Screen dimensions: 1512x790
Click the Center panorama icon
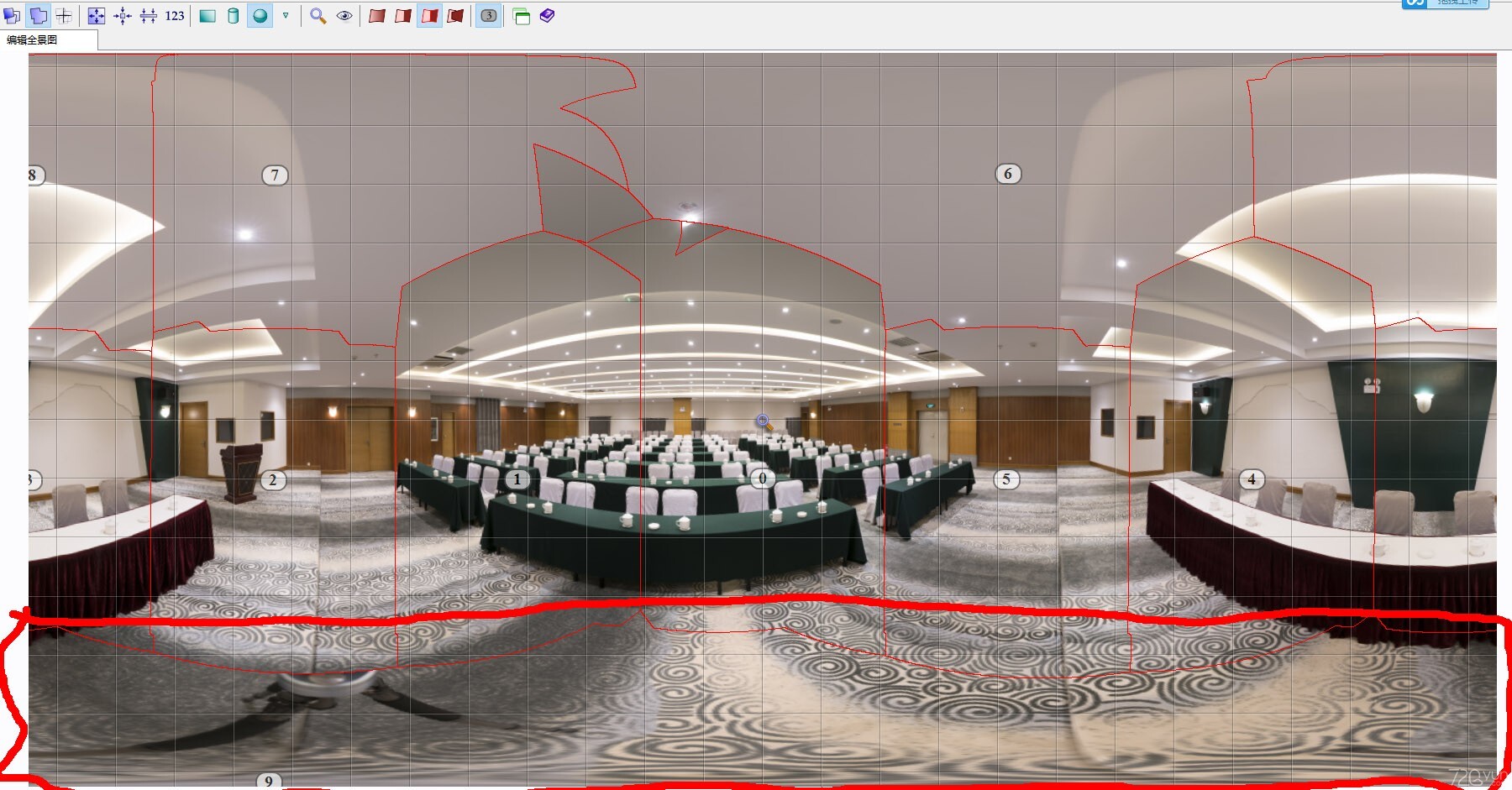pos(123,16)
